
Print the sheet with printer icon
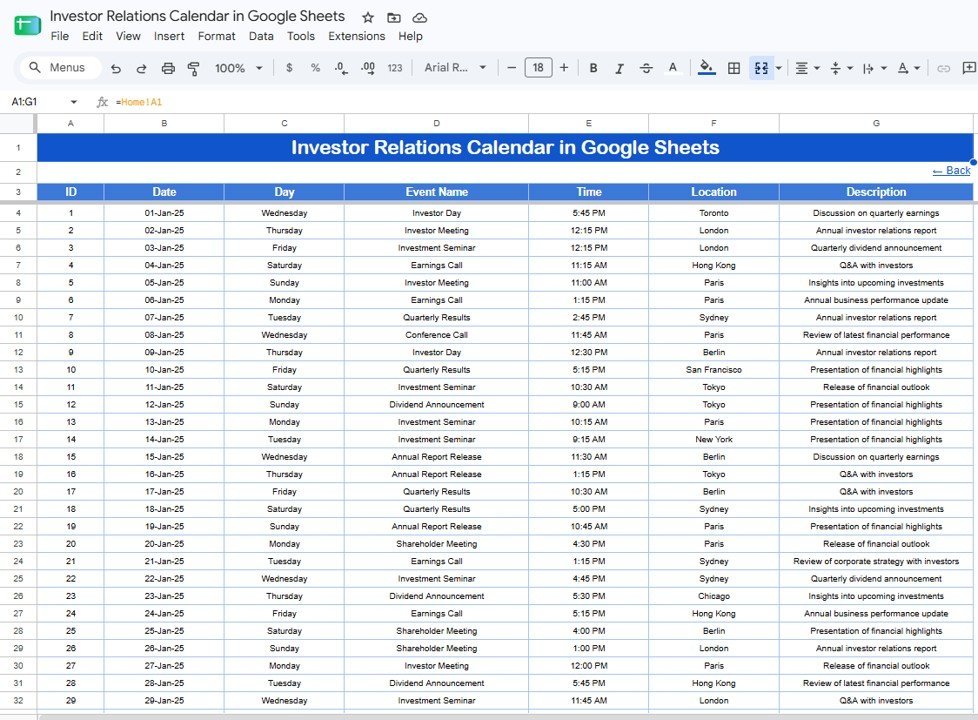tap(168, 68)
